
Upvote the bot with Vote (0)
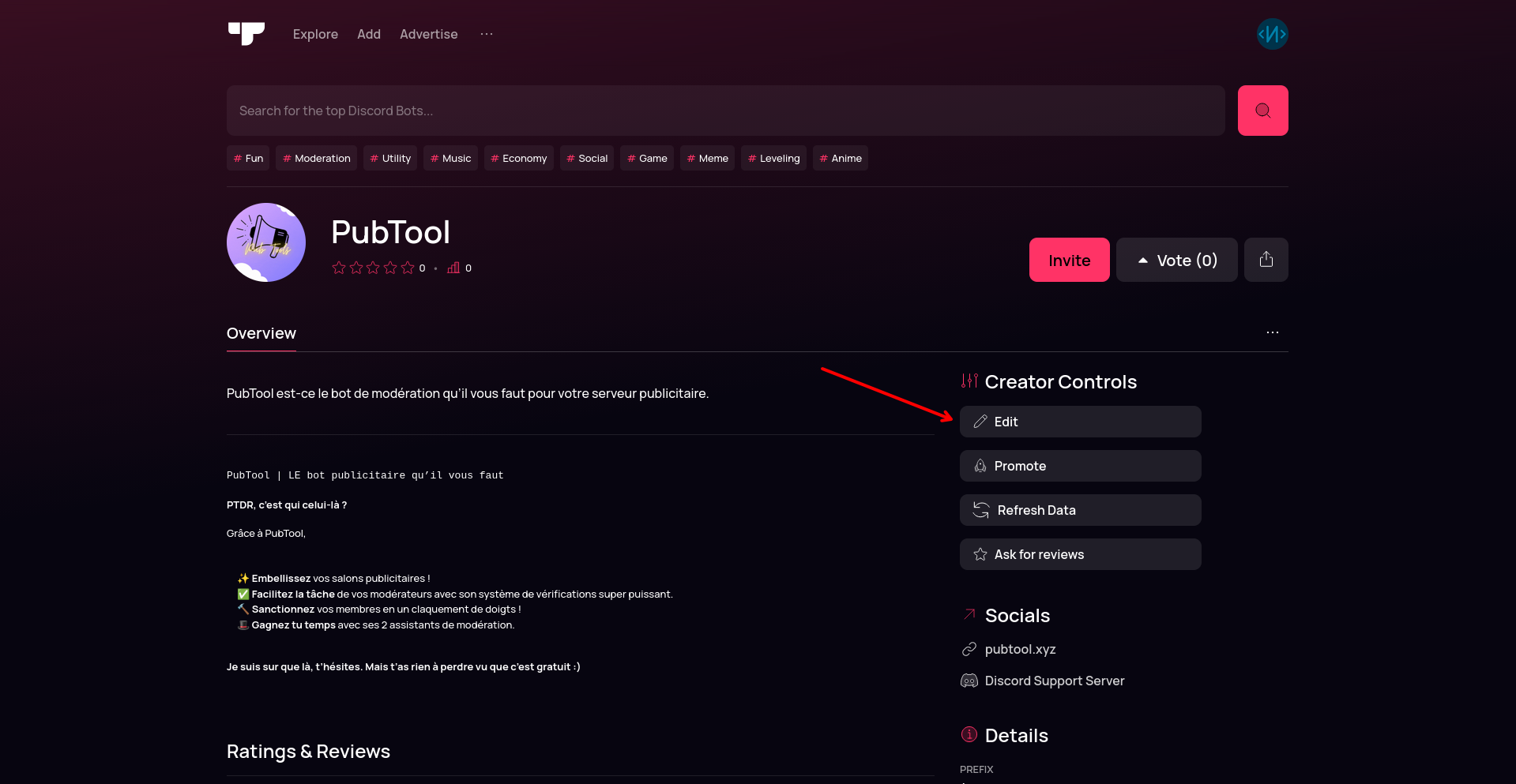[x=1176, y=260]
